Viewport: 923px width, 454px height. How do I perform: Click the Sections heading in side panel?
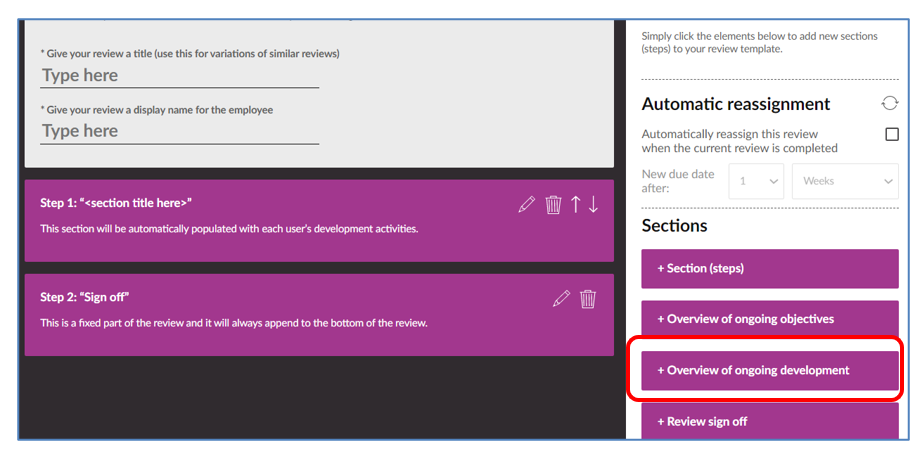[674, 225]
